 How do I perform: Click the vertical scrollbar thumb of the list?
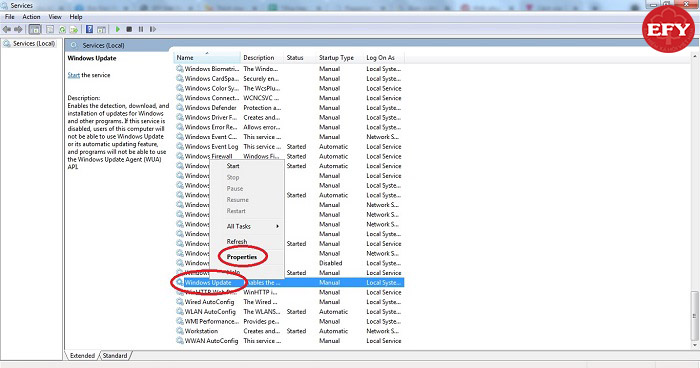click(694, 317)
